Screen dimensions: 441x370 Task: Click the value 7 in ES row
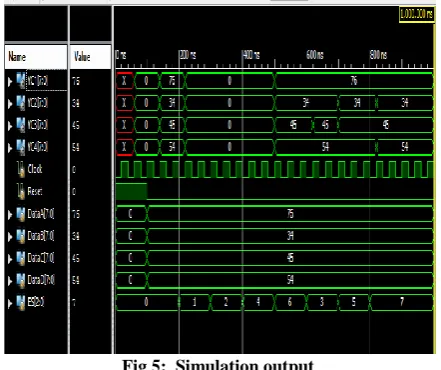74,302
